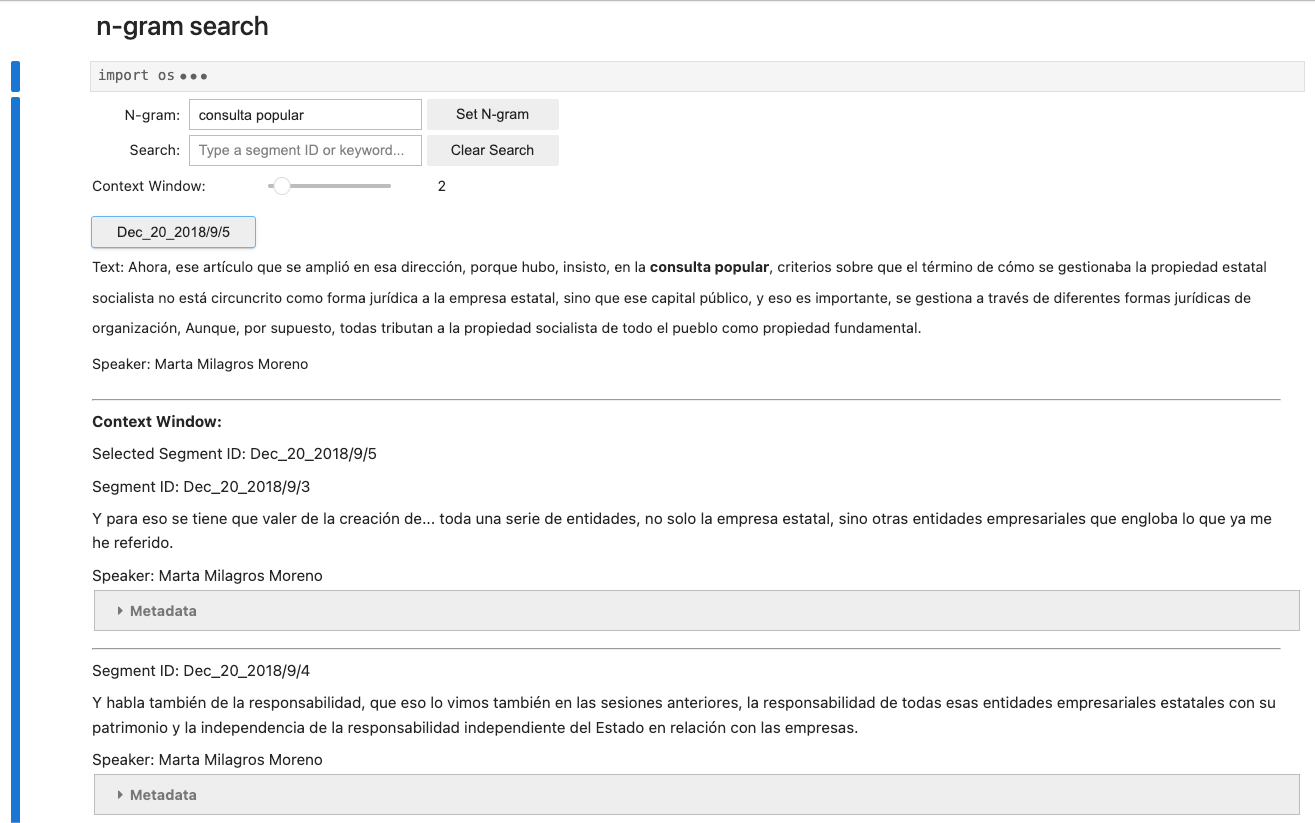Click the short blue bar beside the code cell
This screenshot has width=1315, height=823.
[x=15, y=77]
